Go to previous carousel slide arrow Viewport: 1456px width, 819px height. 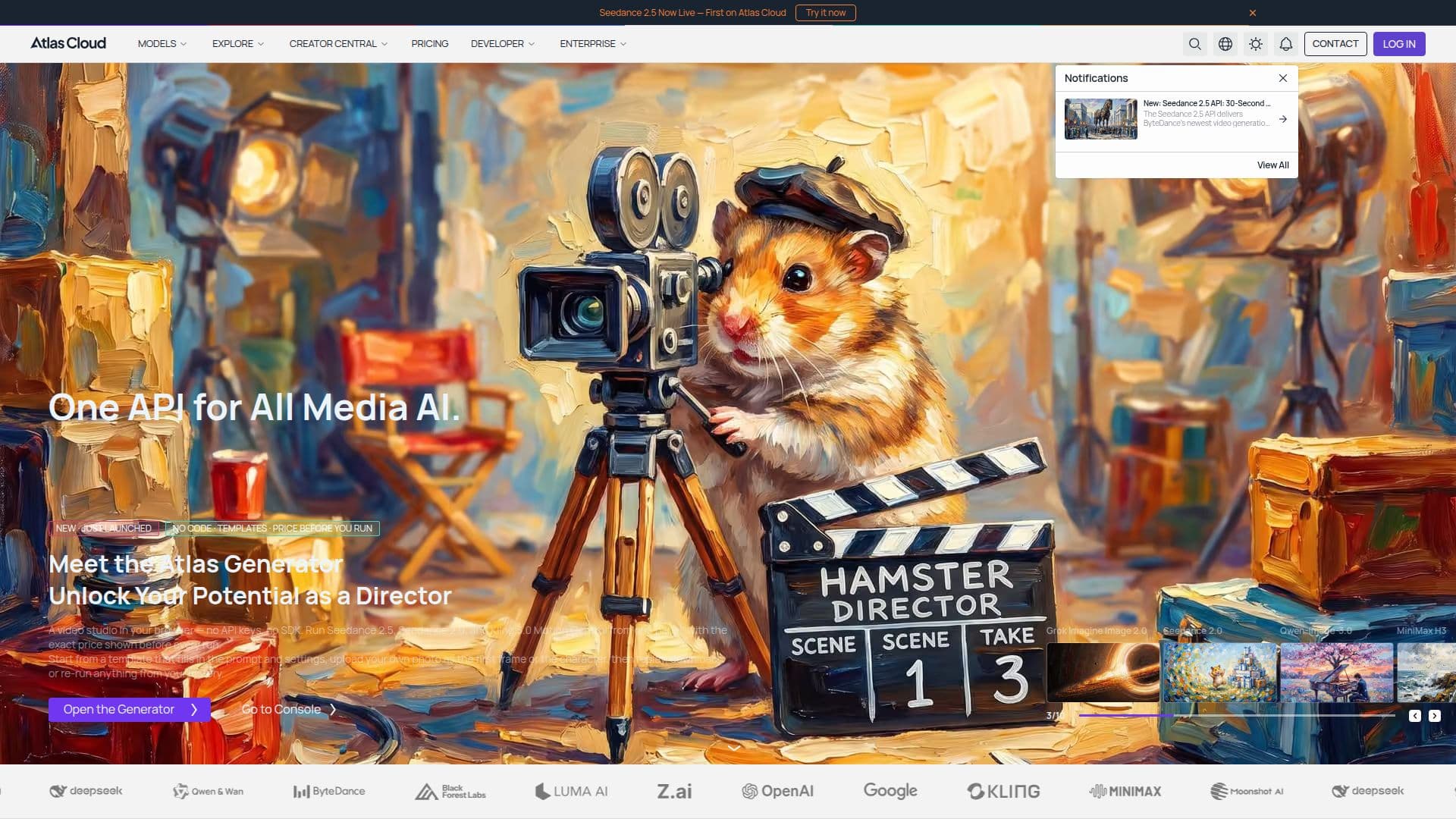coord(1415,716)
